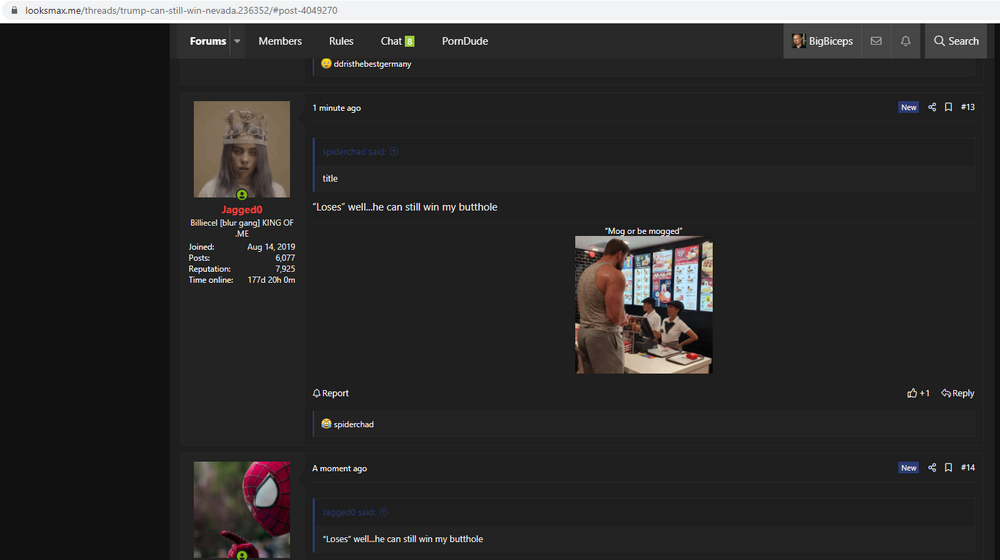The width and height of the screenshot is (1000, 560).
Task: Share post #13 via share icon
Action: point(932,107)
